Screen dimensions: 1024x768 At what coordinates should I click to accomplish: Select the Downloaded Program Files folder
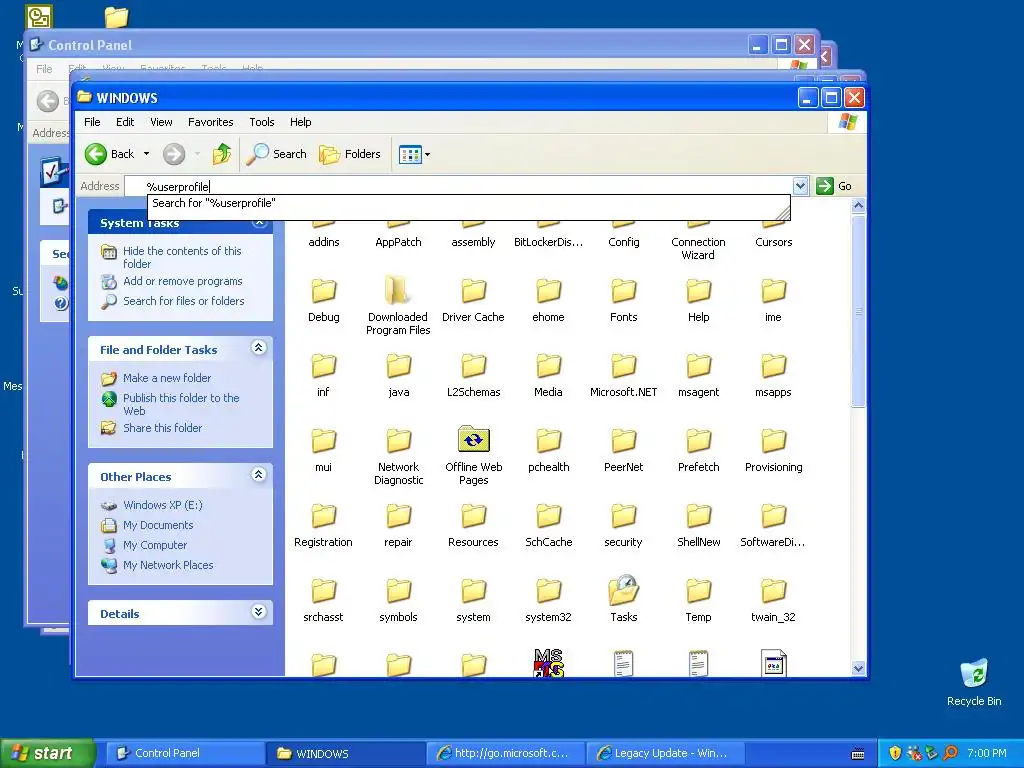tap(398, 291)
